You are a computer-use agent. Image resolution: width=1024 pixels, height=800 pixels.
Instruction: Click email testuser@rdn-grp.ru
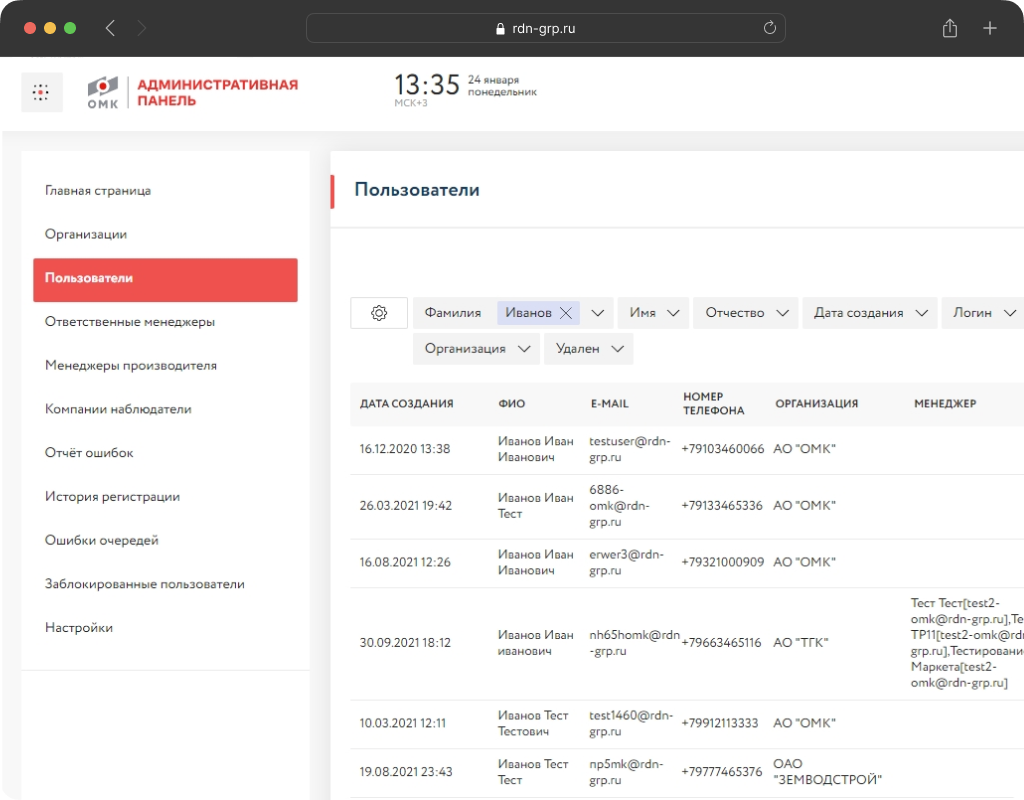point(630,449)
